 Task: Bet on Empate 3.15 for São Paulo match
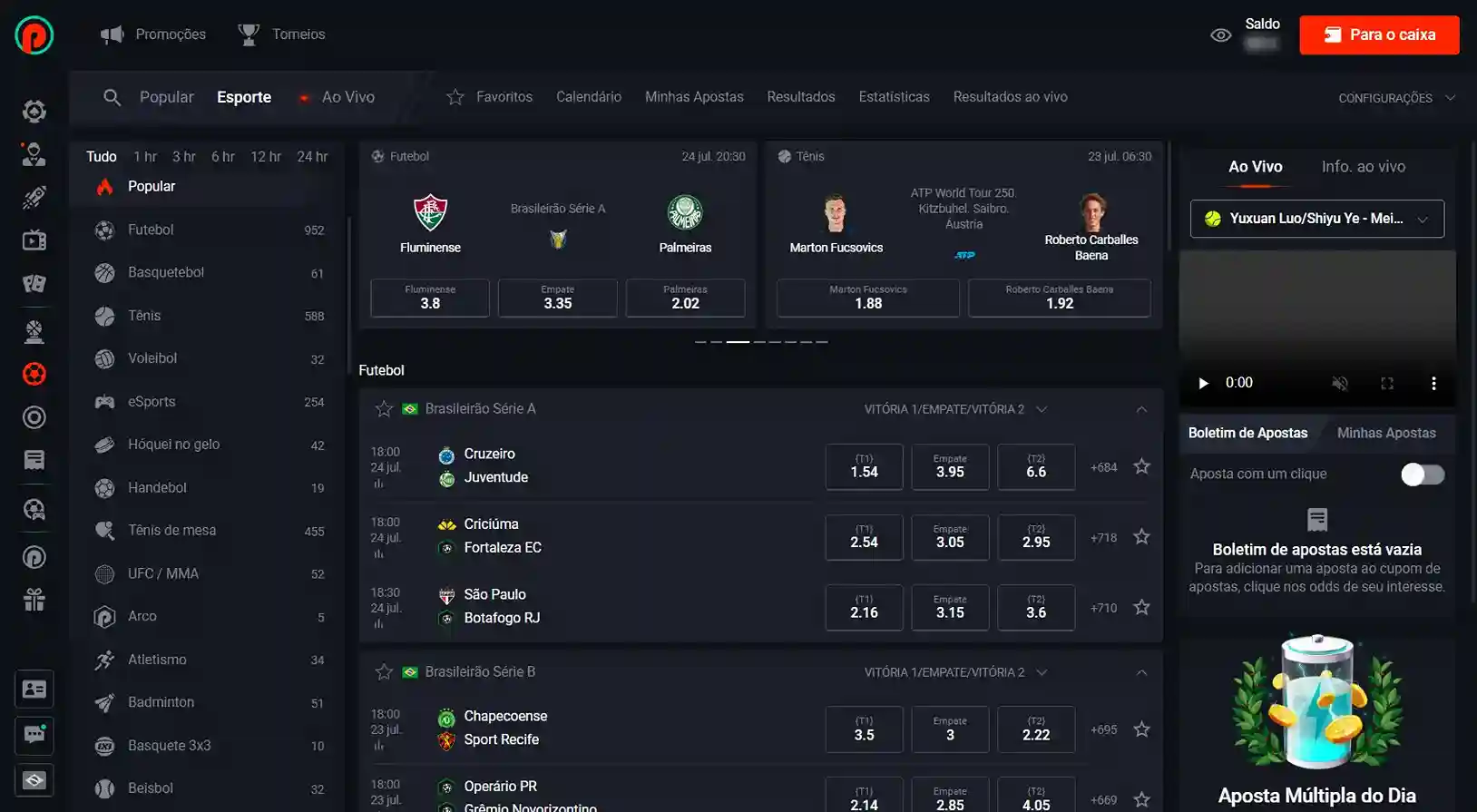tap(950, 607)
